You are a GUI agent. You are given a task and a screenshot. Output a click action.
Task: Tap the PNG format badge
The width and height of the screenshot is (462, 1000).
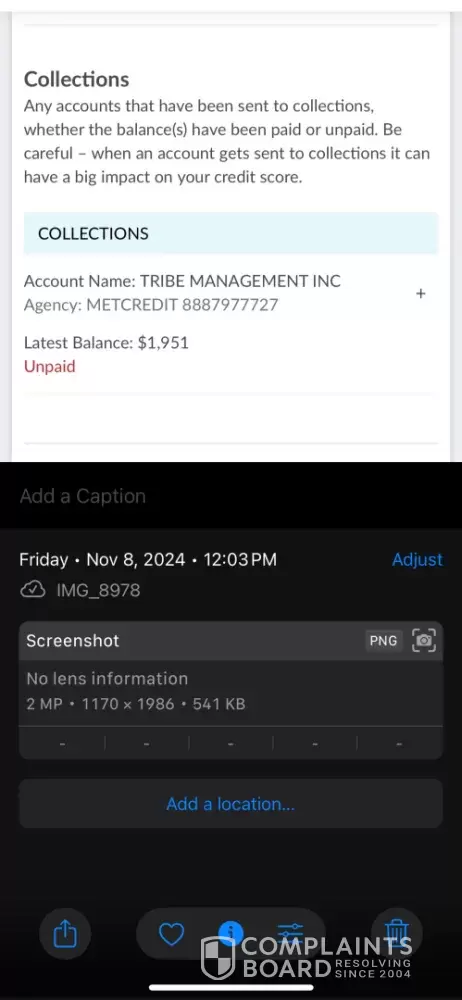coord(384,640)
